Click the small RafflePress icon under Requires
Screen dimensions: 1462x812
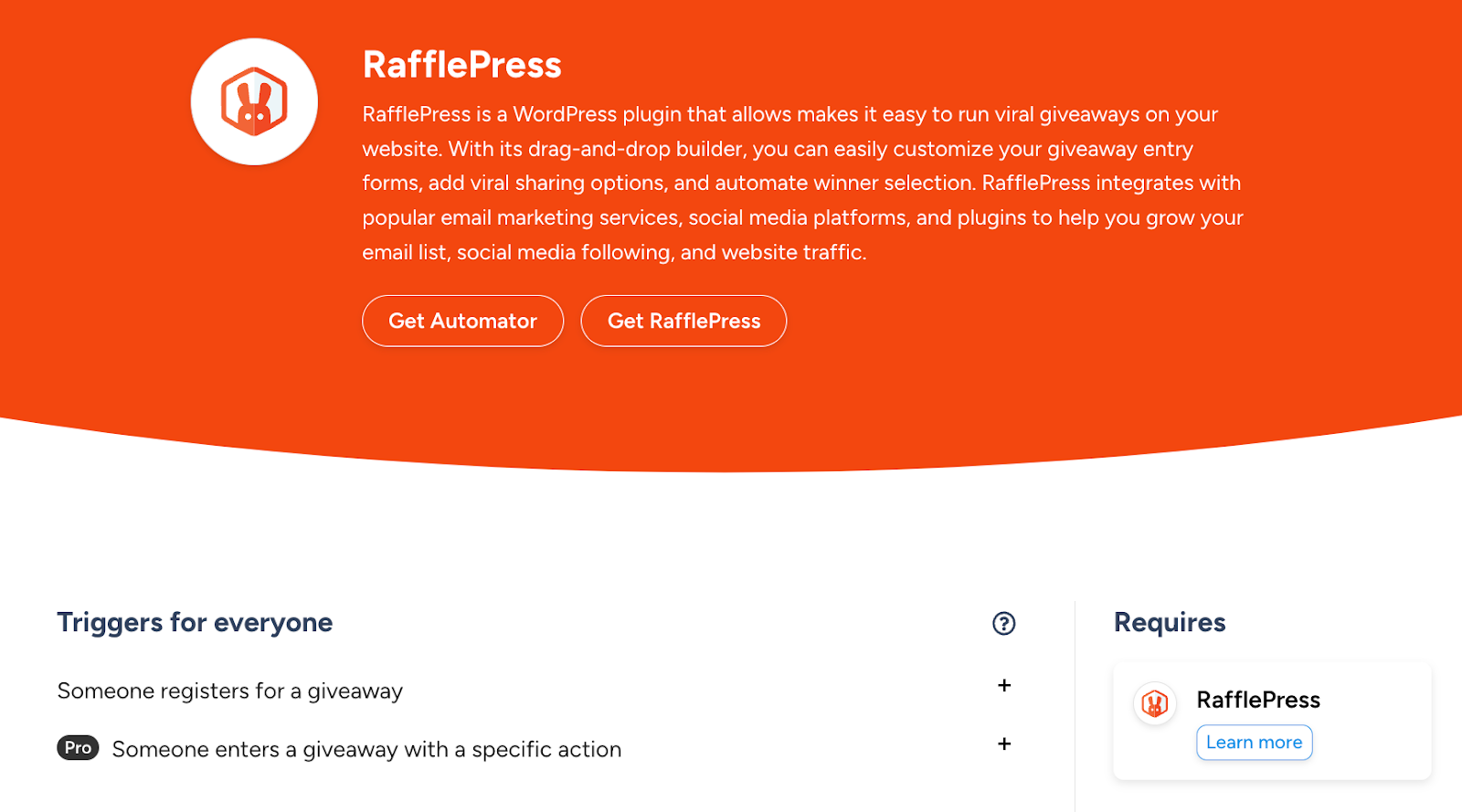coord(1154,703)
